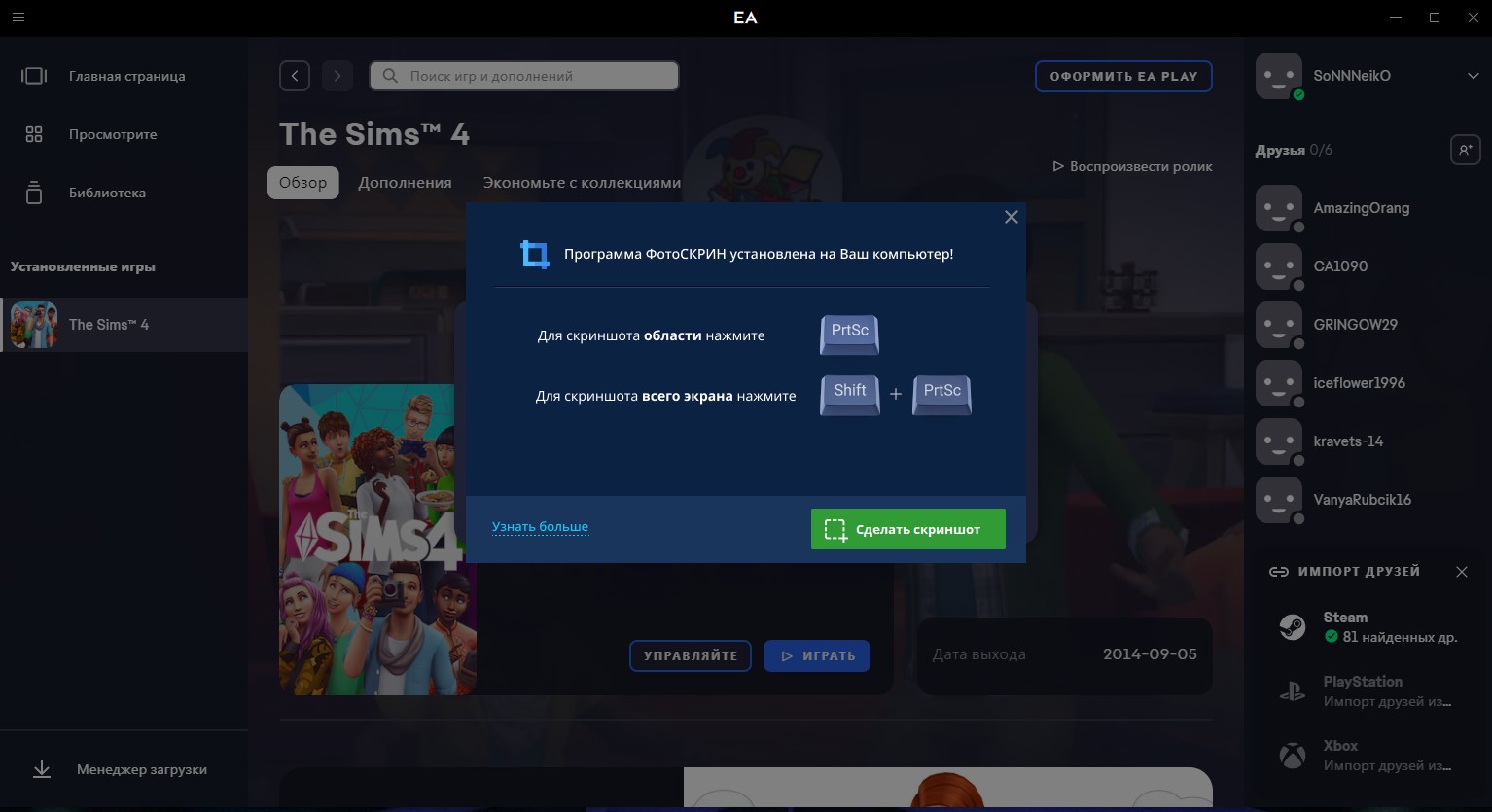Click the link icon beside ИМПОРТ ДРУЗЕЙ

point(1279,572)
